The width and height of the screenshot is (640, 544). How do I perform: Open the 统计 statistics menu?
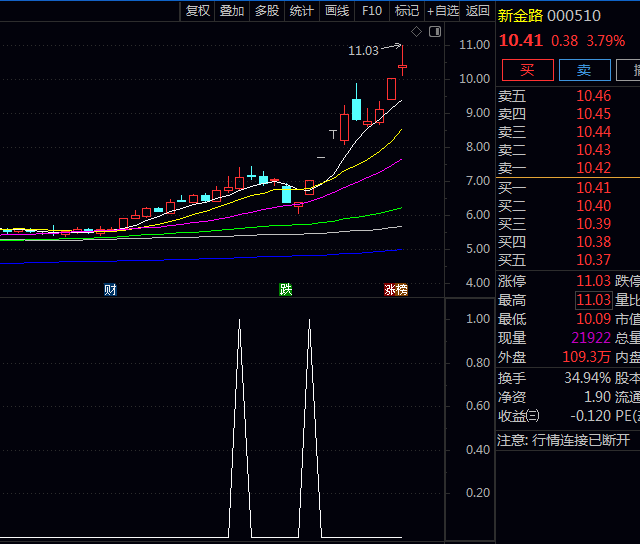tap(301, 11)
